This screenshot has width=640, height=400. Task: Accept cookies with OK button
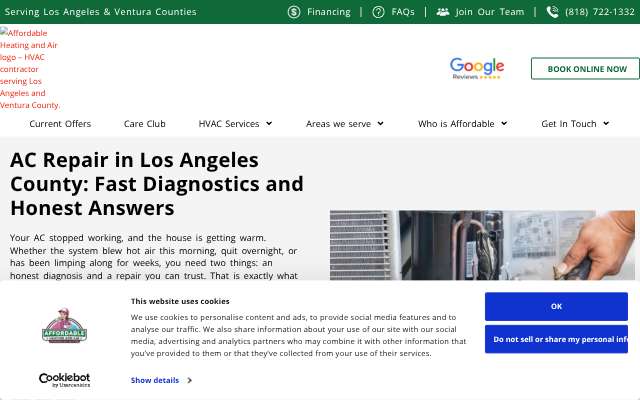pos(556,307)
